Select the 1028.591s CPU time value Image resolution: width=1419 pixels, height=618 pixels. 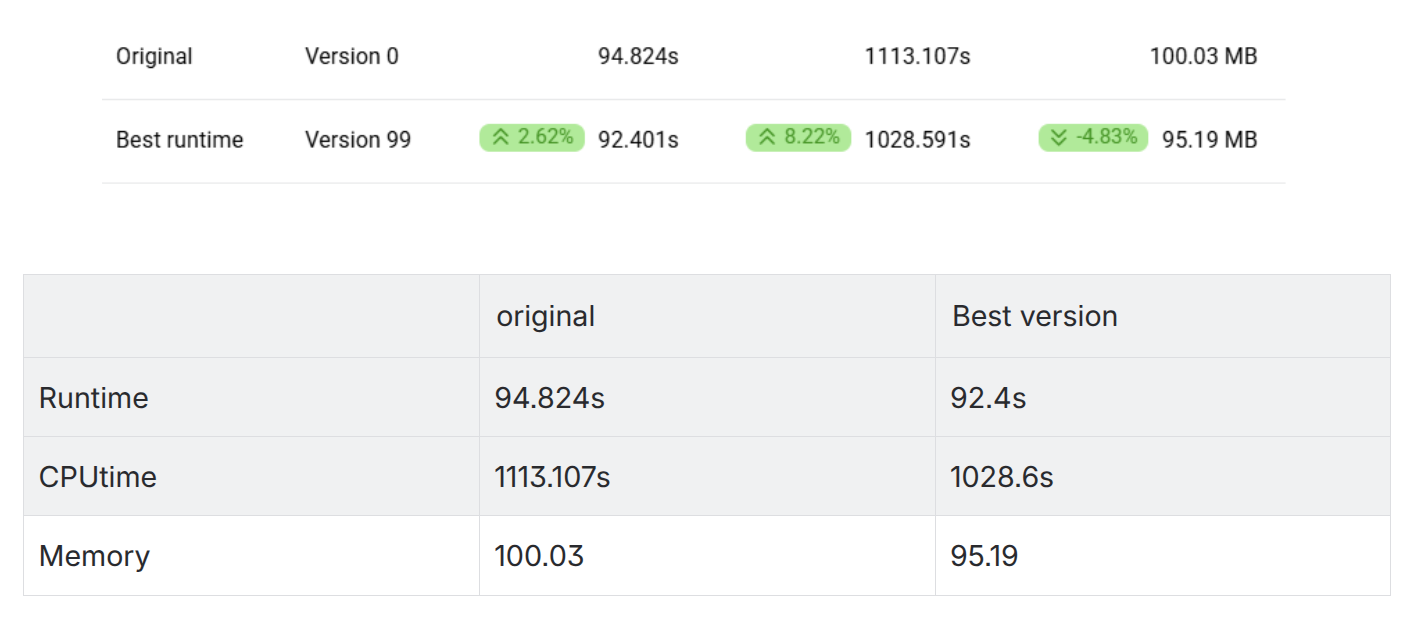pyautogui.click(x=917, y=140)
